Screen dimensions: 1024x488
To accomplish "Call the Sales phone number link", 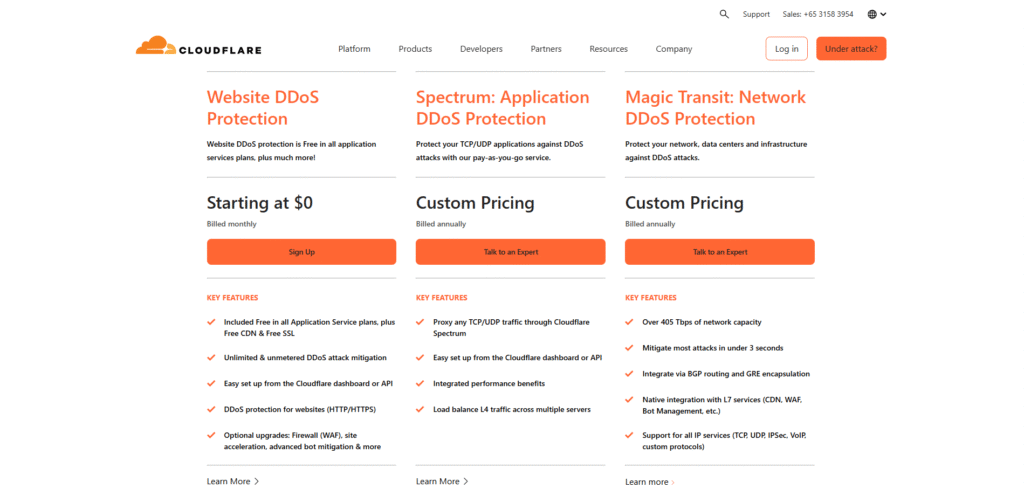I will click(x=818, y=14).
